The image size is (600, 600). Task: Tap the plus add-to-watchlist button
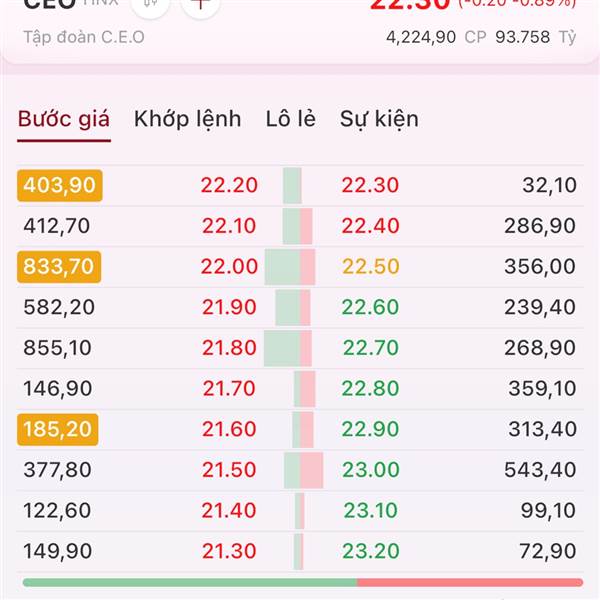click(200, 5)
